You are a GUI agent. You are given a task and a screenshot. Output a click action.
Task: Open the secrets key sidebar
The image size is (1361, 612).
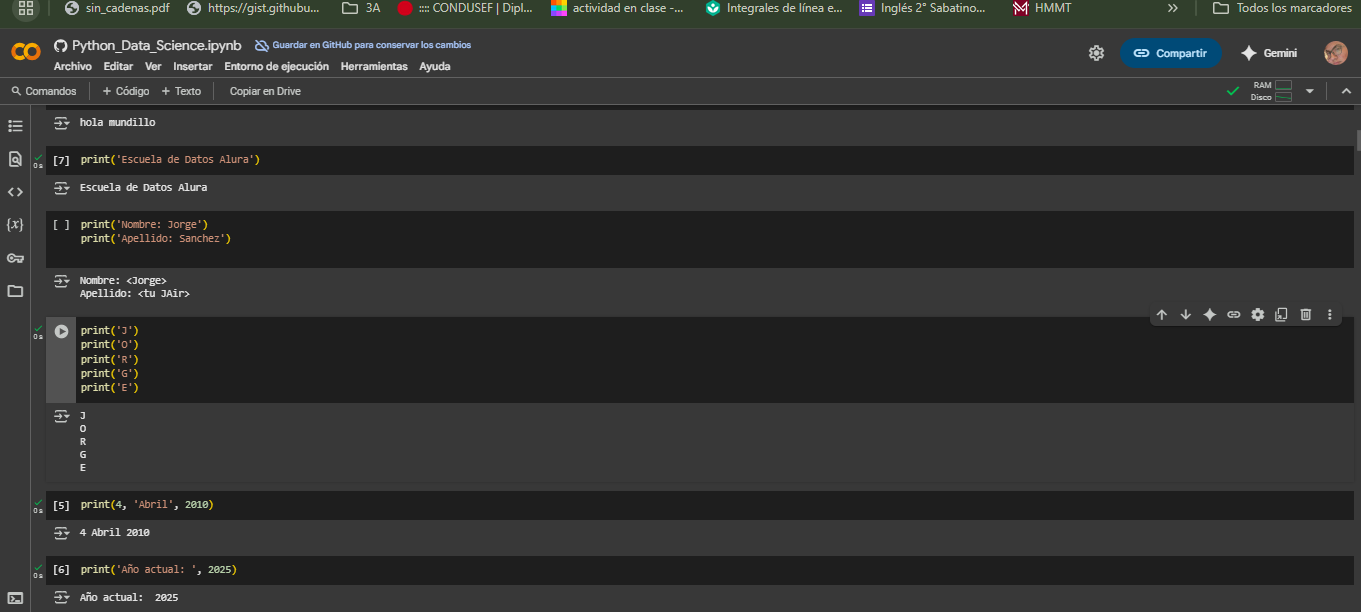point(15,258)
